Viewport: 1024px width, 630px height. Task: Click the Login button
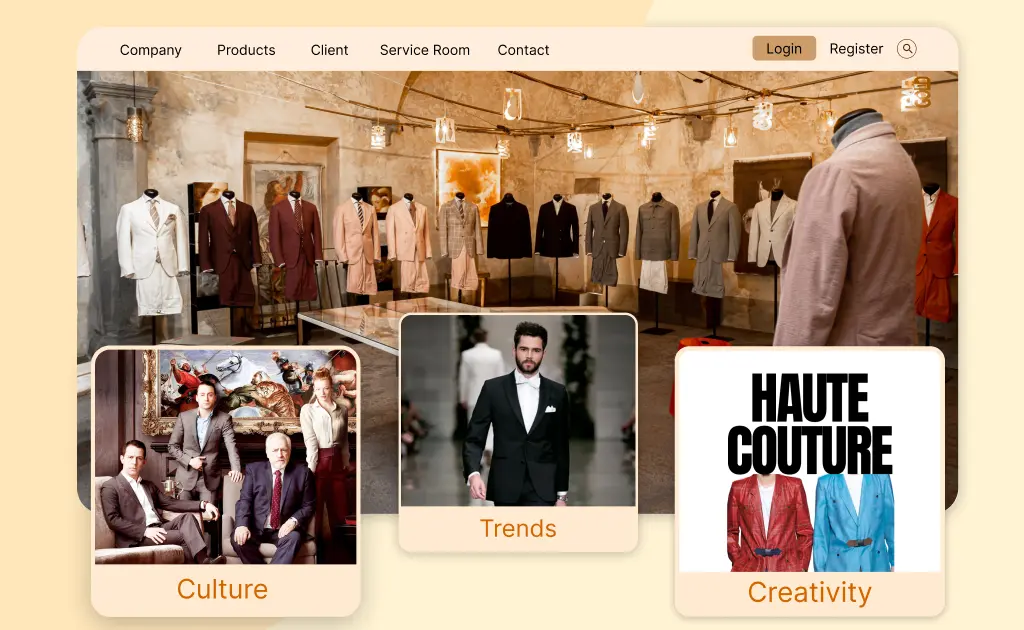tap(784, 48)
